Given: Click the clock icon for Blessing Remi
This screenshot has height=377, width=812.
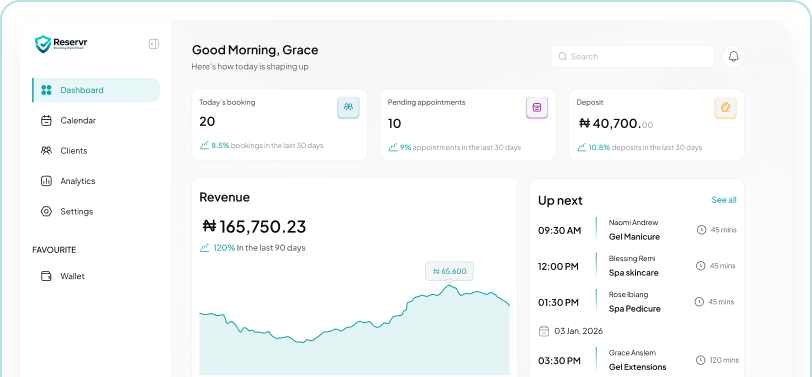Looking at the screenshot, I should point(700,266).
